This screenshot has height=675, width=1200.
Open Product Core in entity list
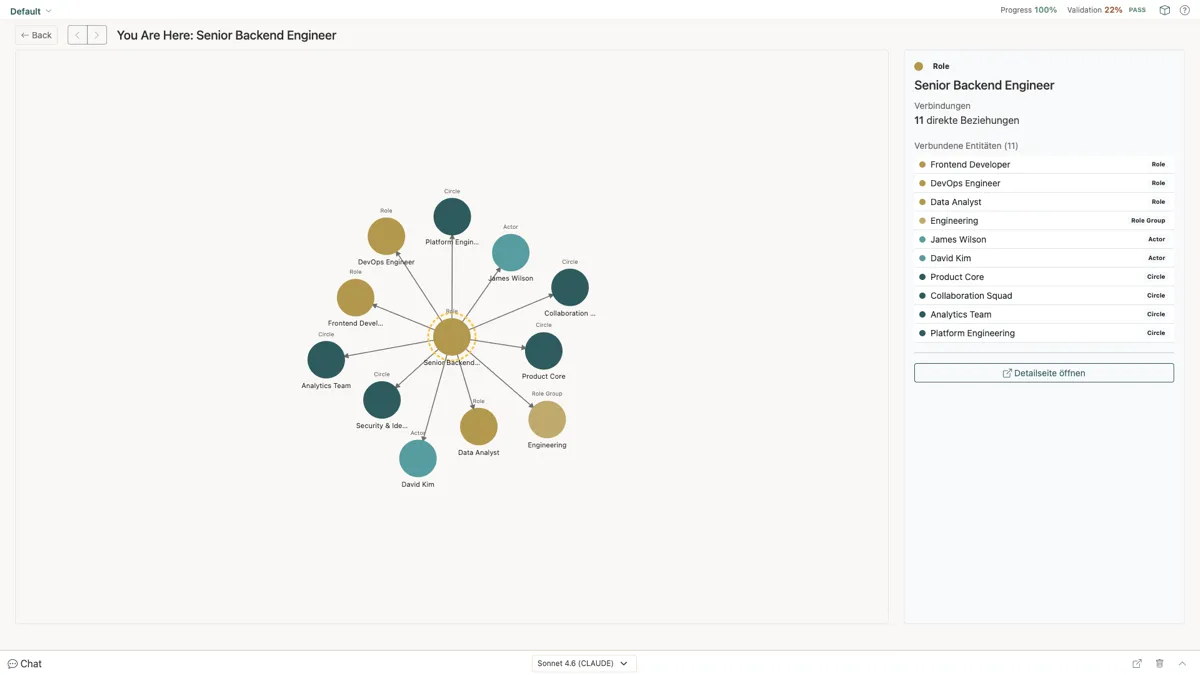coord(1044,277)
